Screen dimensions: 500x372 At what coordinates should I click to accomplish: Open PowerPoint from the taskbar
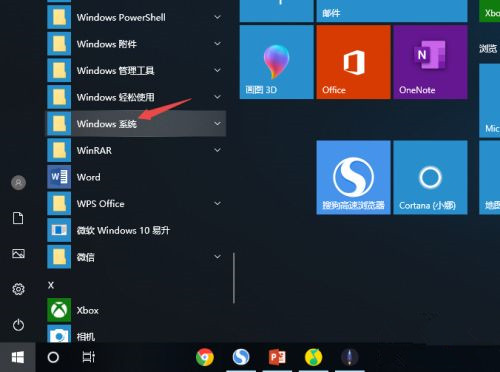coord(277,357)
